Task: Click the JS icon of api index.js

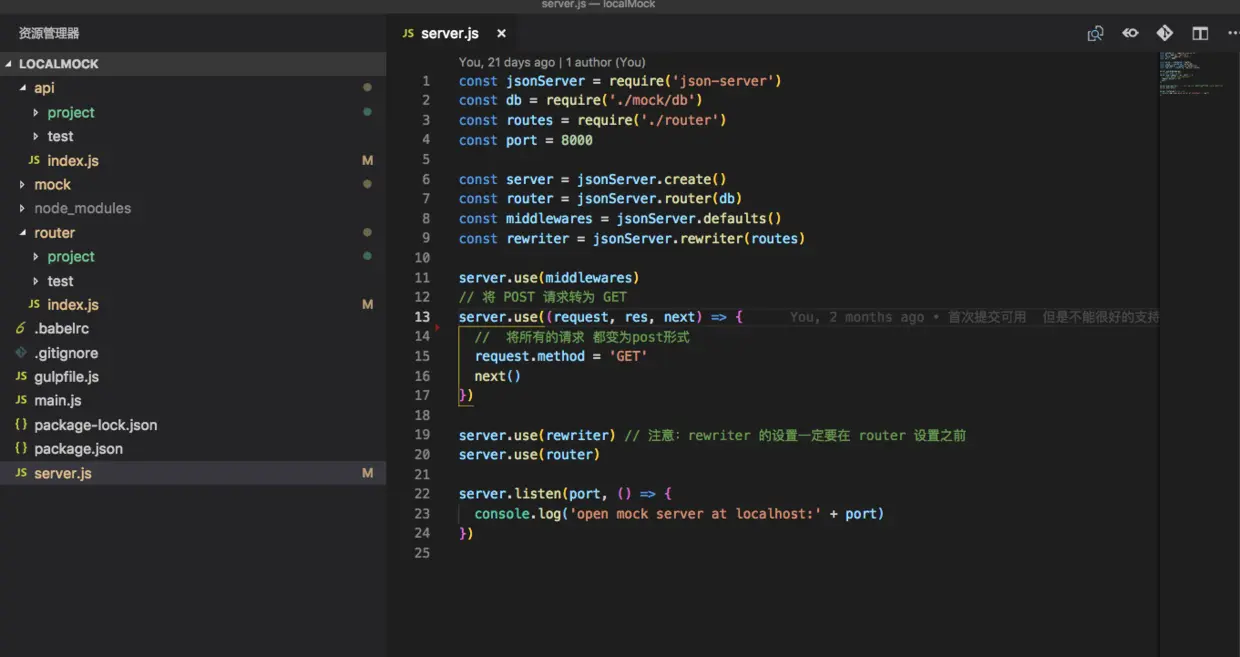Action: [34, 160]
